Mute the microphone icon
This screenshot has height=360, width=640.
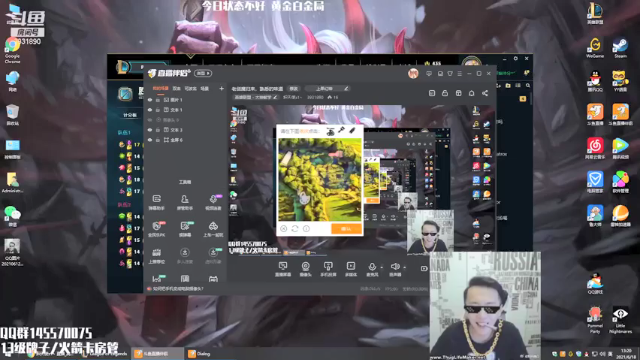pos(372,267)
